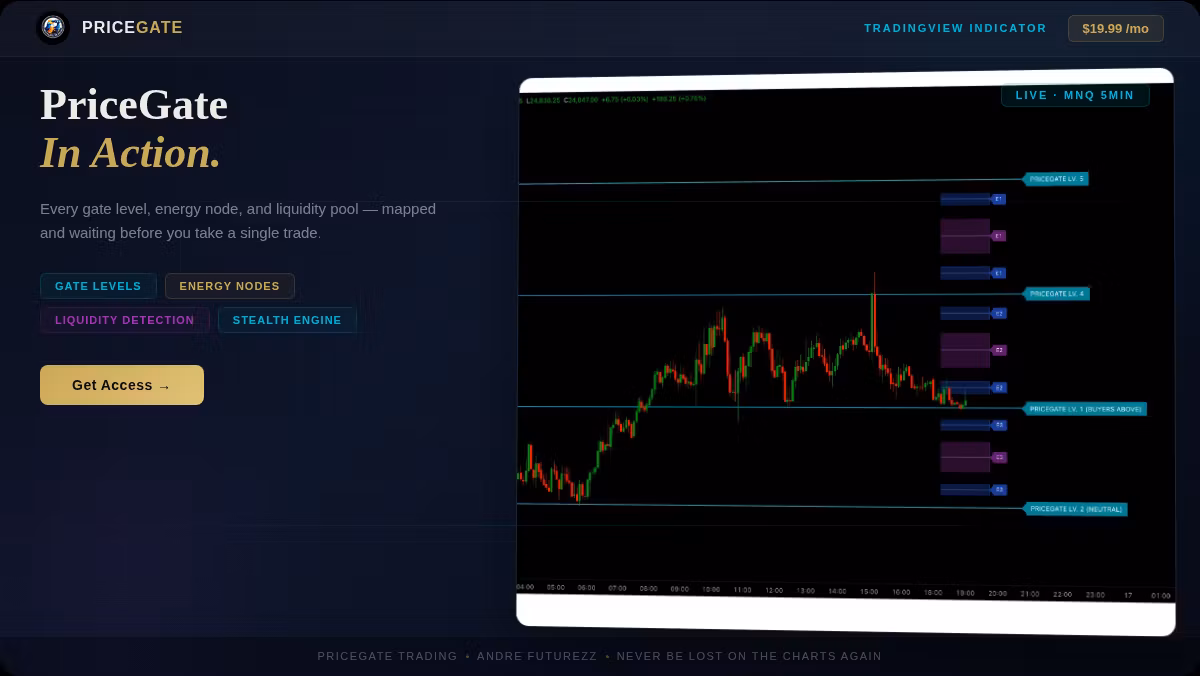Click the LIVE · MNQ 5MIN badge
1200x676 pixels.
click(x=1075, y=95)
